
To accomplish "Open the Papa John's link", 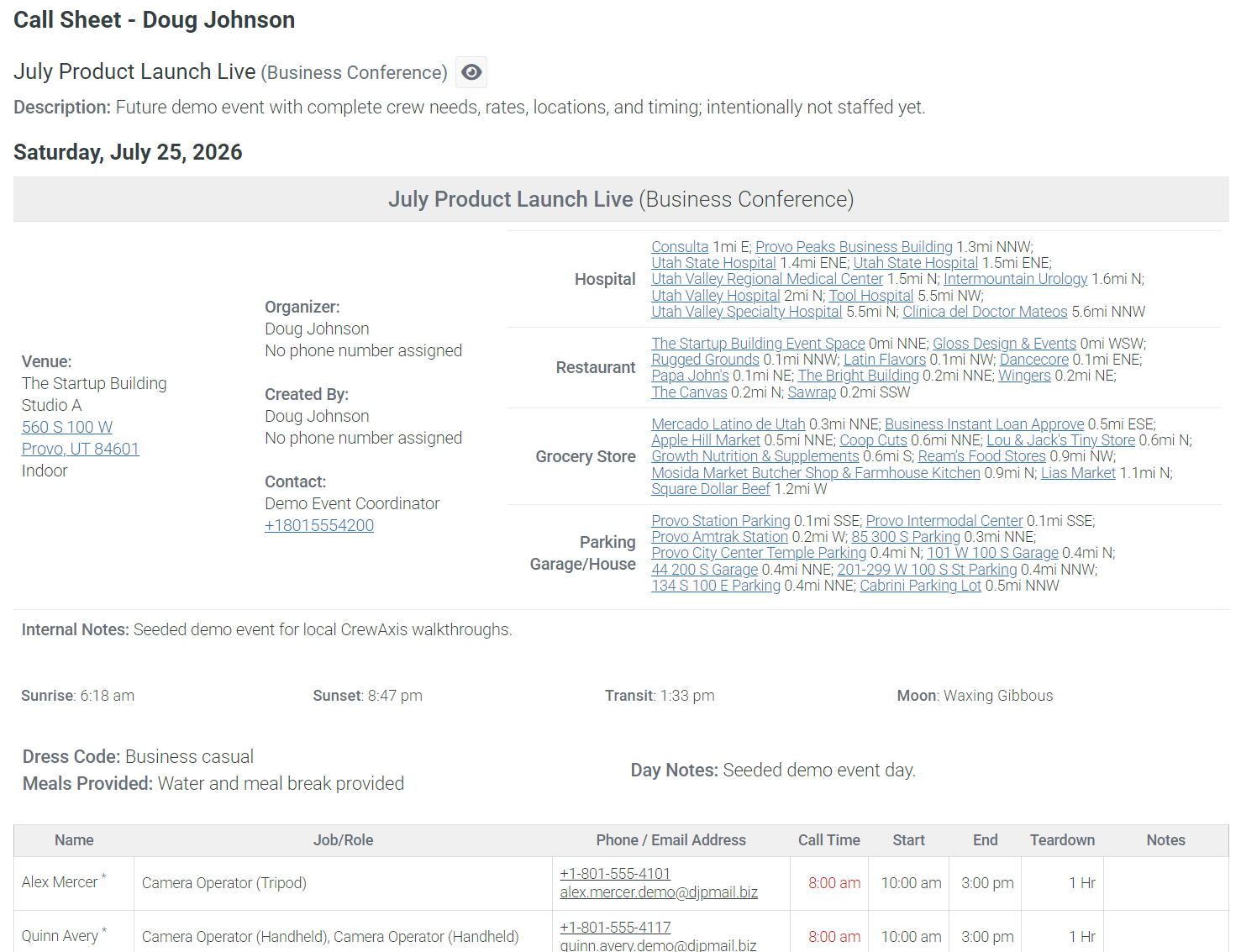I will (690, 376).
